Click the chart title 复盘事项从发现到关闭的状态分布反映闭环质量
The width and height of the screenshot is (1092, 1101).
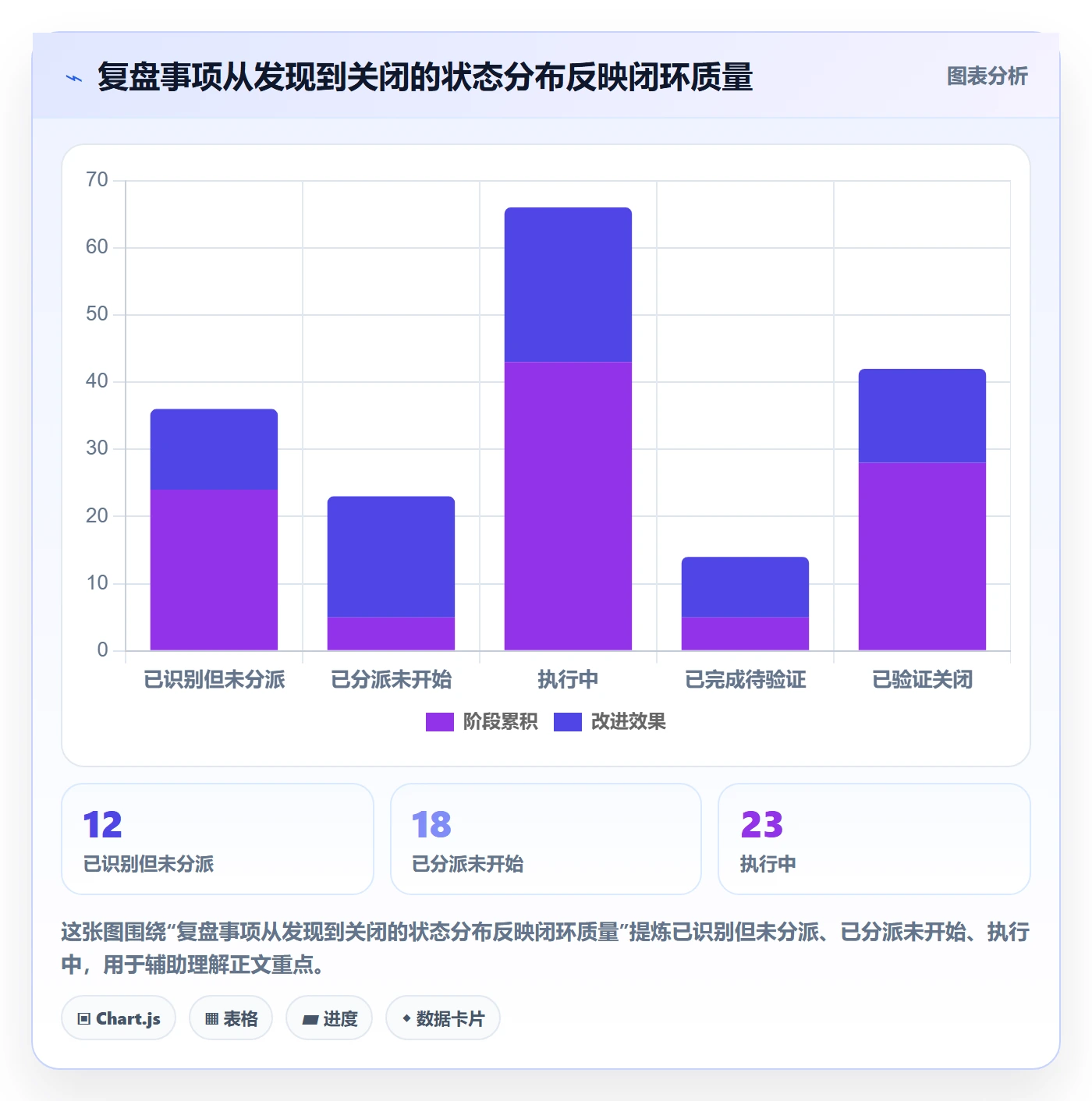(x=425, y=77)
